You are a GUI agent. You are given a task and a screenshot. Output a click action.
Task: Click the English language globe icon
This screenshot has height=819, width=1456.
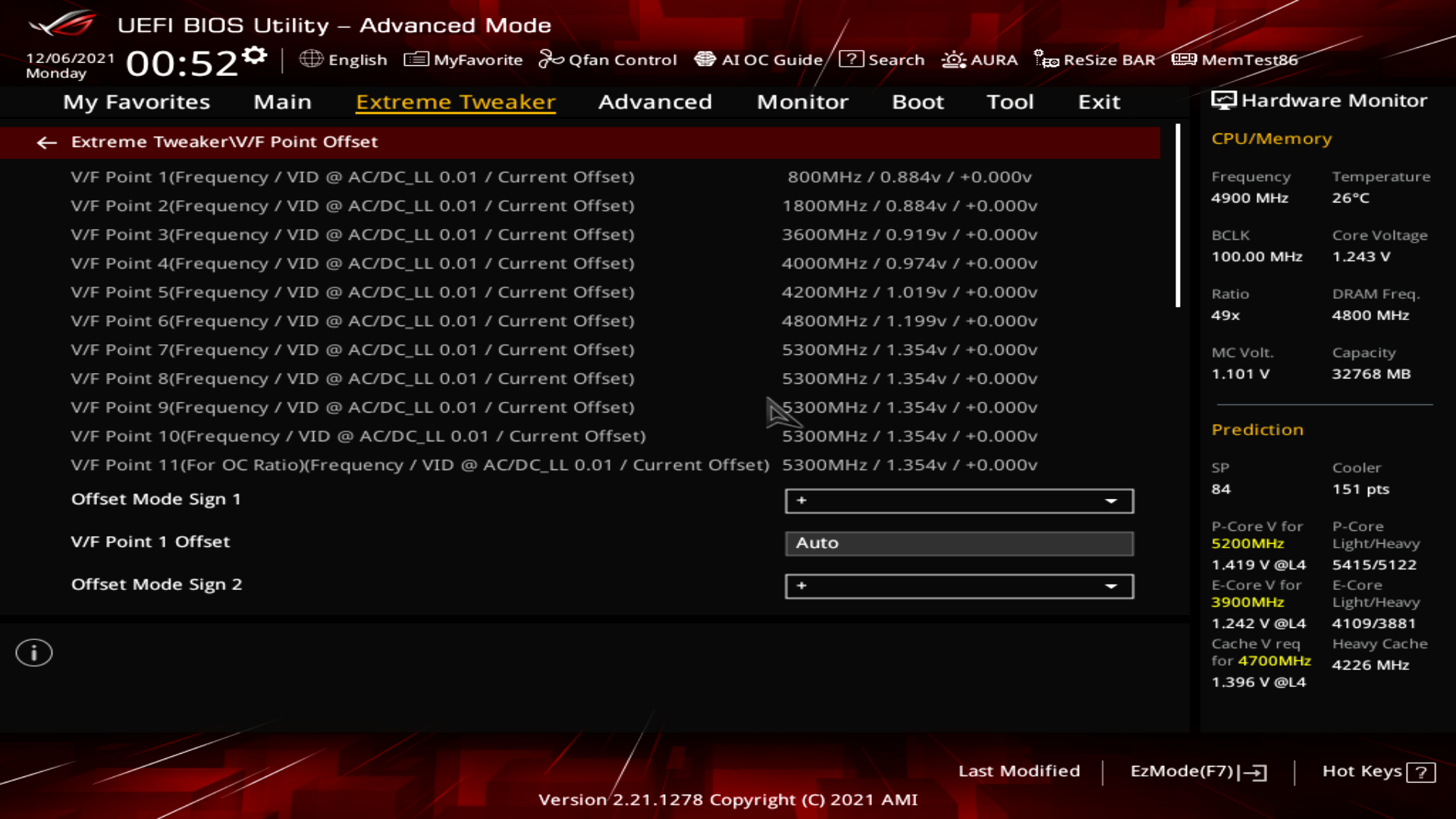[x=311, y=59]
